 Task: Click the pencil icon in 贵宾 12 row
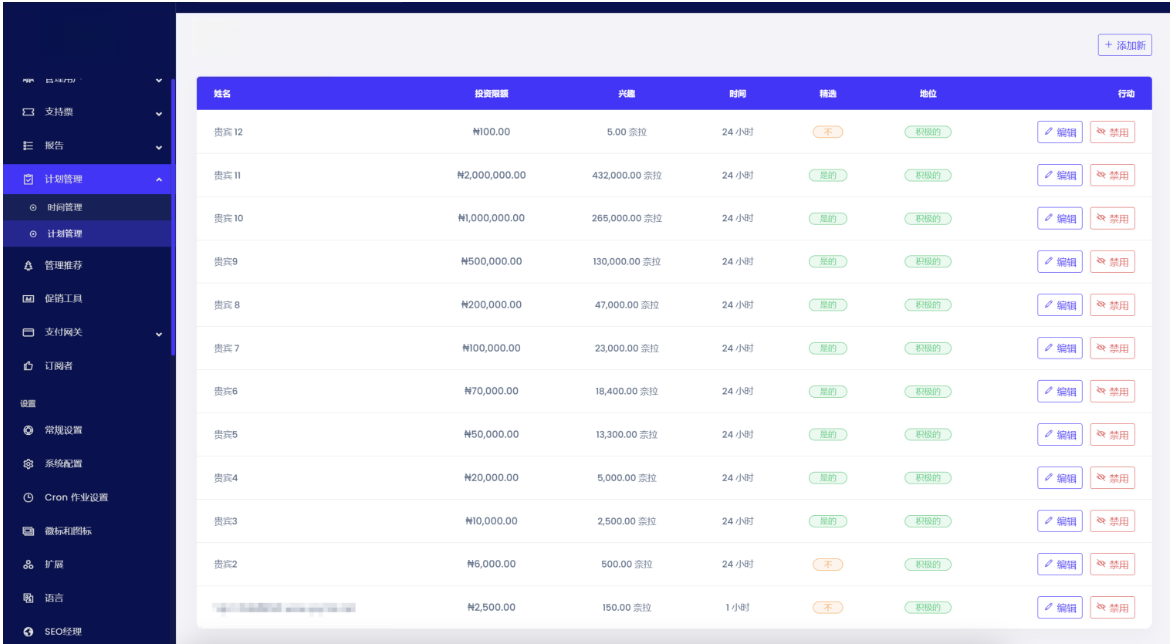click(x=1048, y=131)
